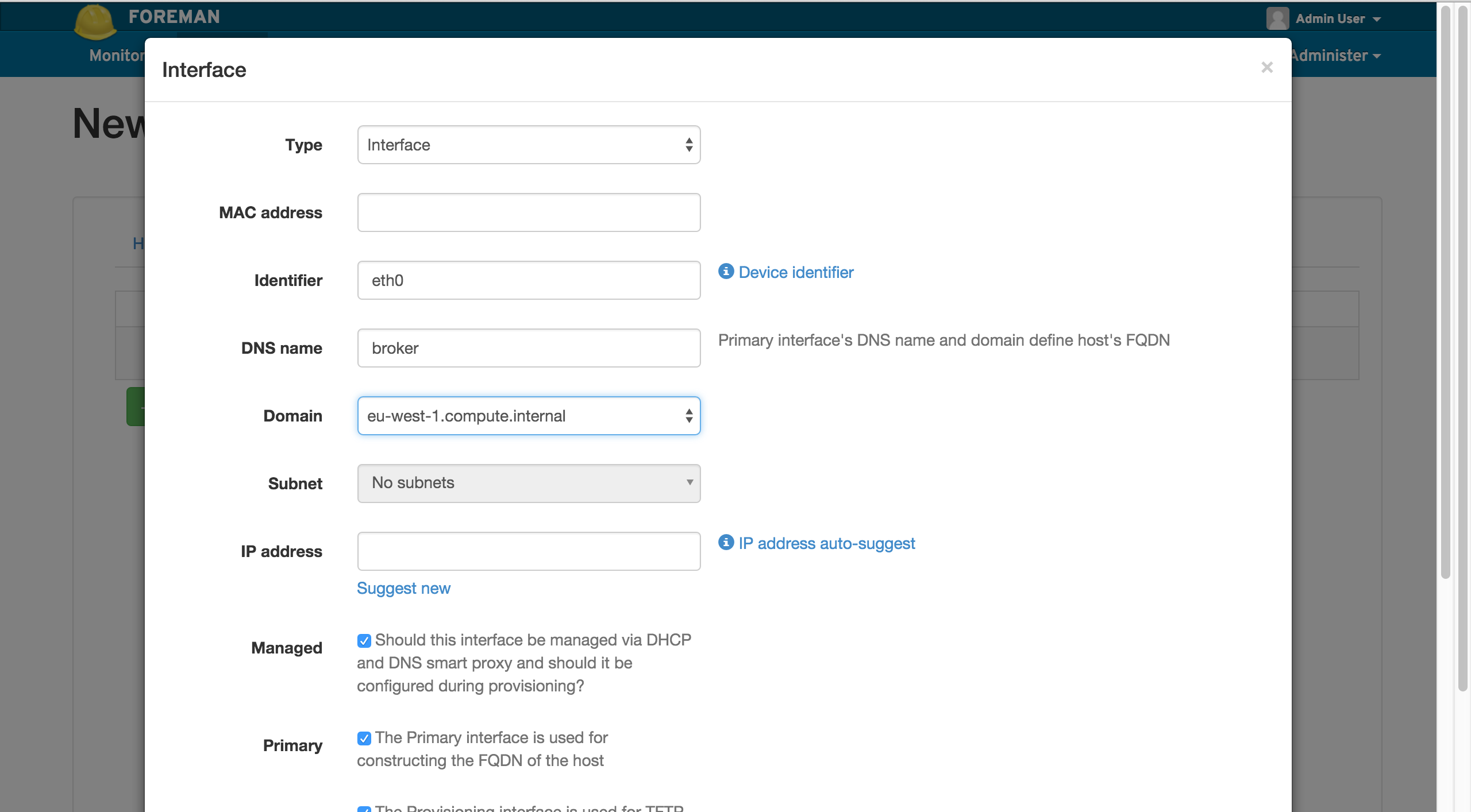1471x812 pixels.
Task: Click the Device identifier info icon
Action: [x=726, y=272]
